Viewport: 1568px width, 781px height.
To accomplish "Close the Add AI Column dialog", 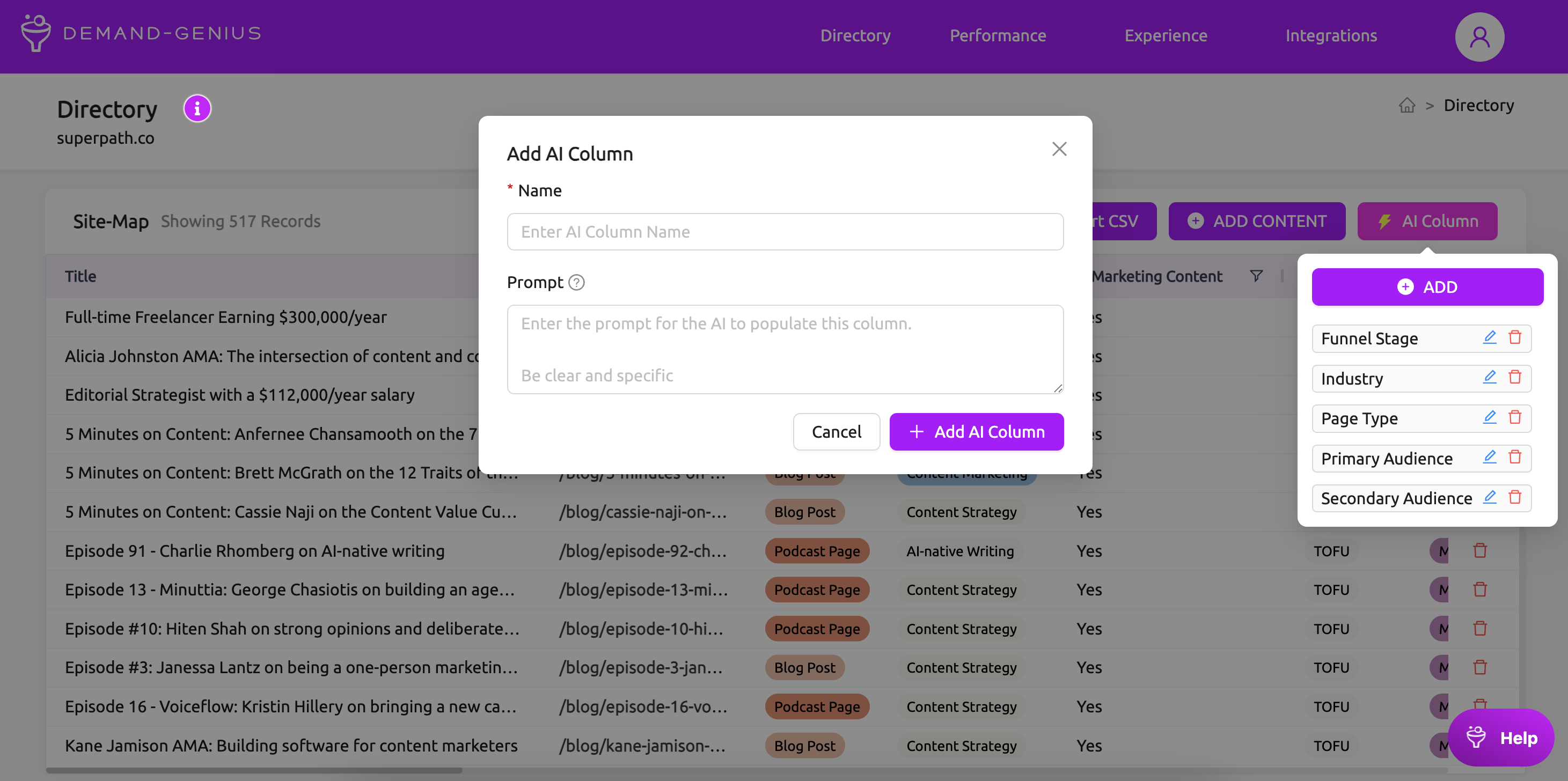I will [1059, 149].
